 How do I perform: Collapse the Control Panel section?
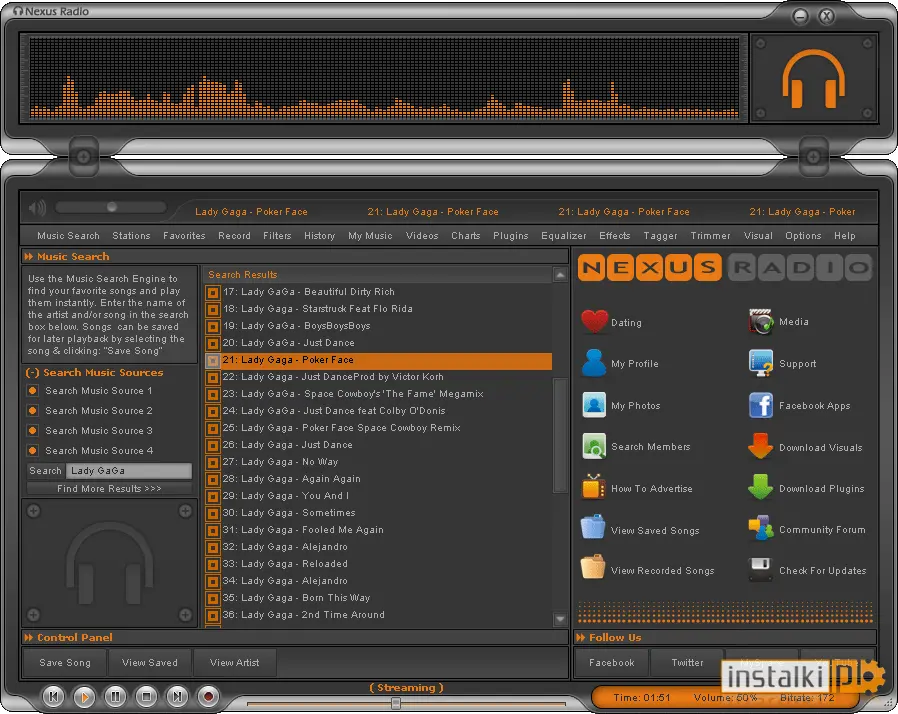coord(29,637)
